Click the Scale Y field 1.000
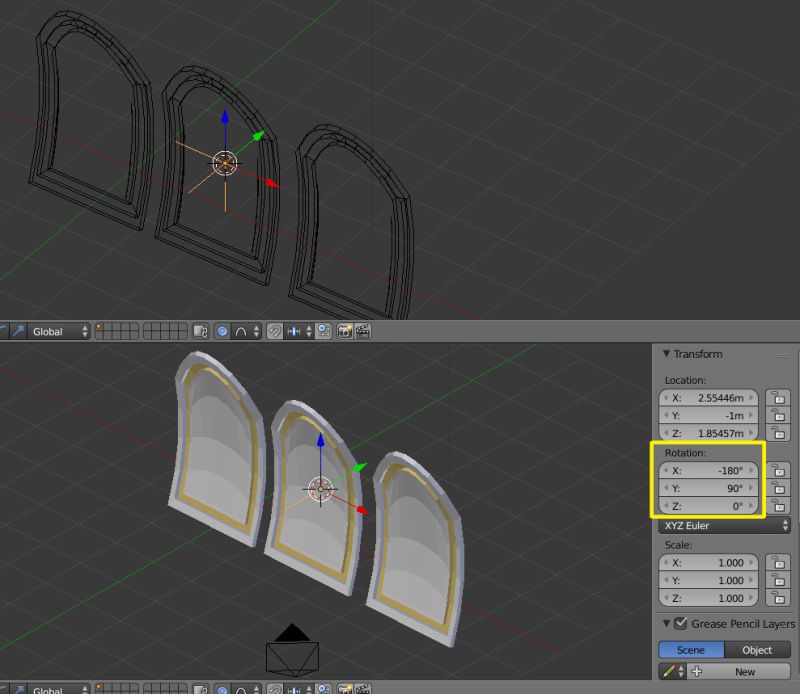800x694 pixels. click(708, 581)
